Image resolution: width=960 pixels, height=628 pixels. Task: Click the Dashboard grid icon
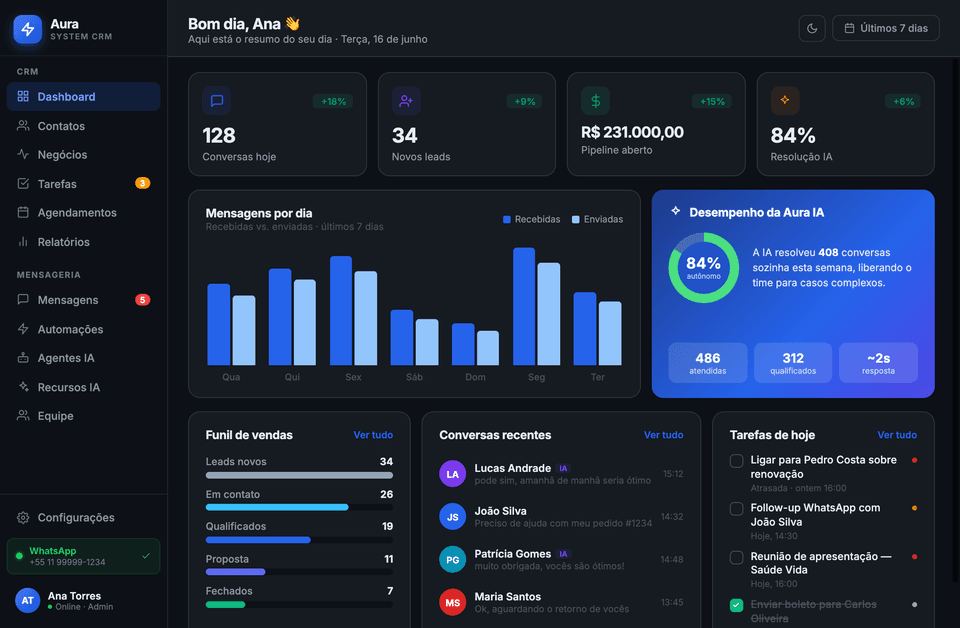coord(23,96)
